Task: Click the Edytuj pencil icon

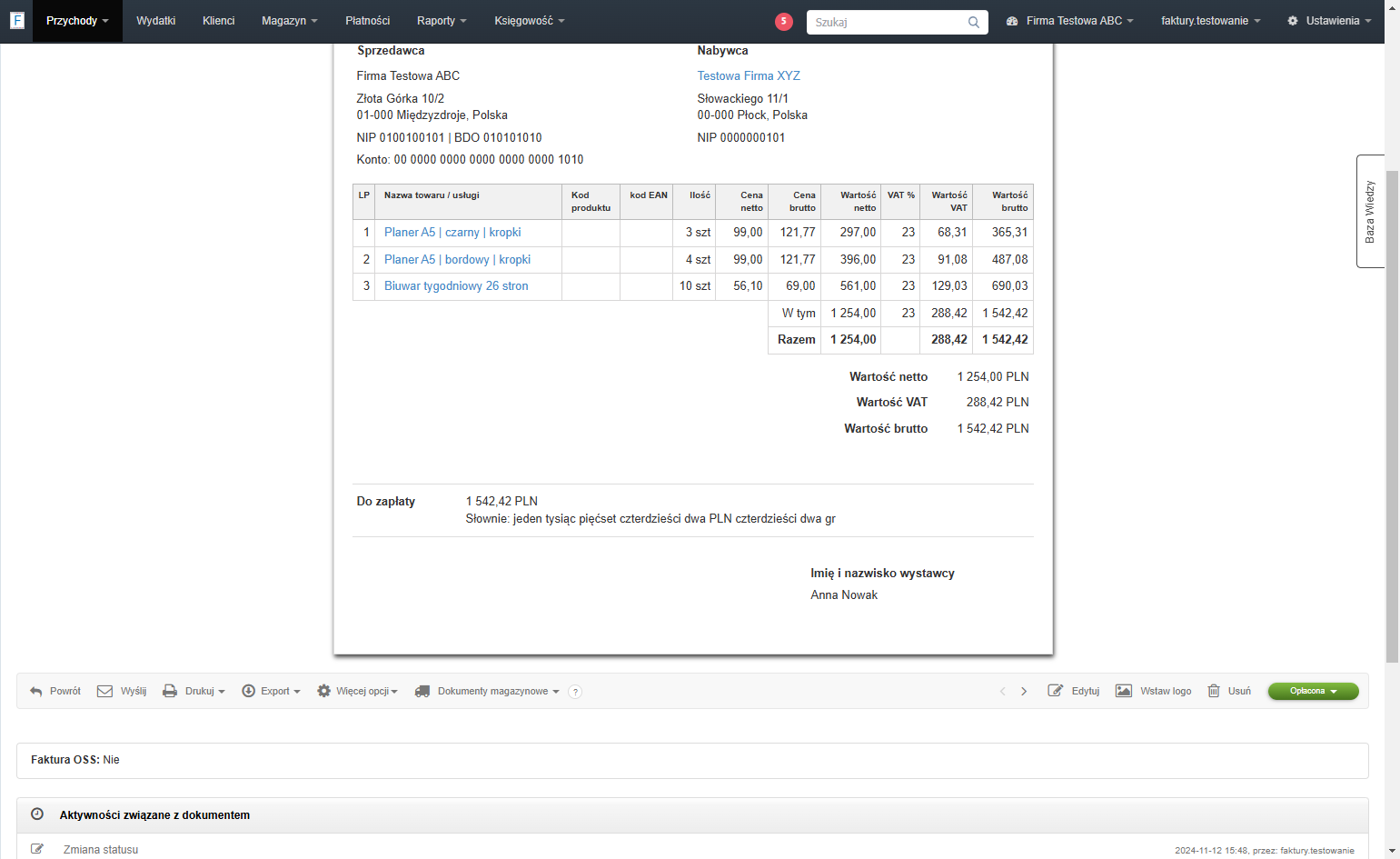Action: [1055, 691]
